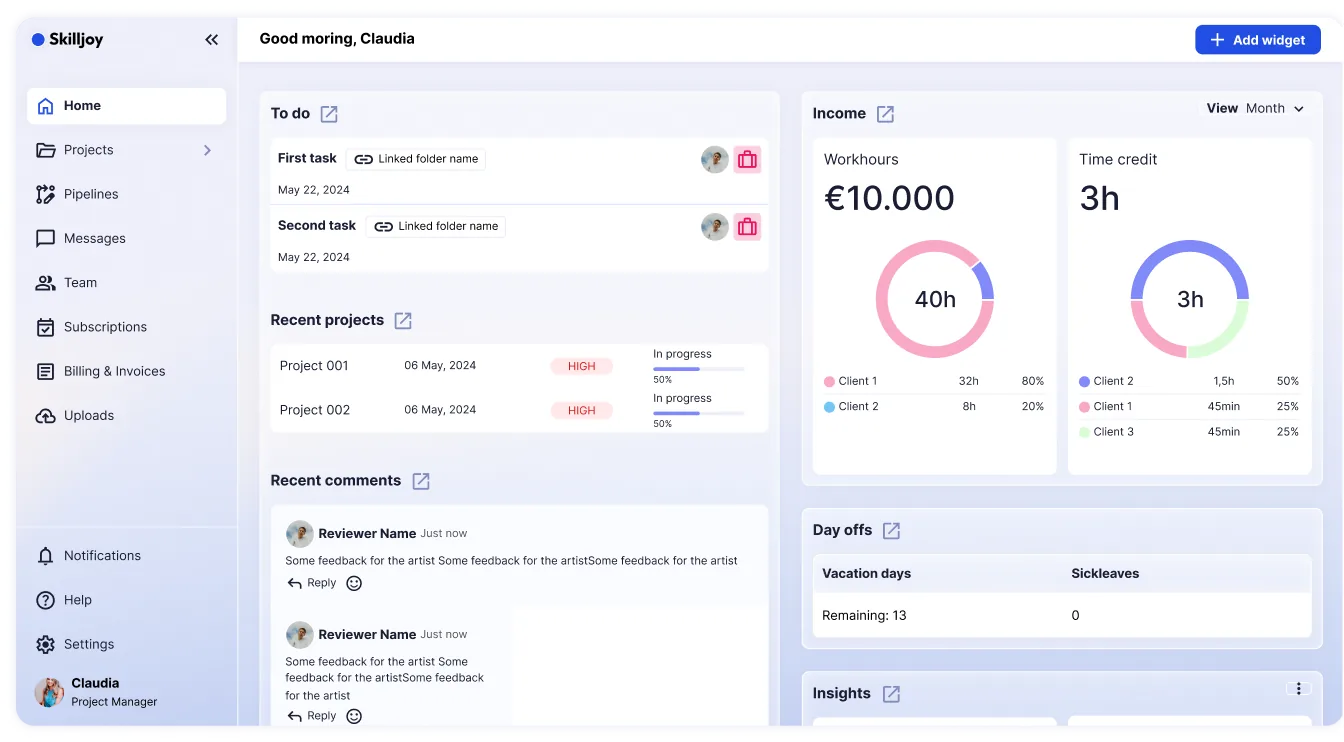Open Recent comments expand icon

click(x=421, y=481)
